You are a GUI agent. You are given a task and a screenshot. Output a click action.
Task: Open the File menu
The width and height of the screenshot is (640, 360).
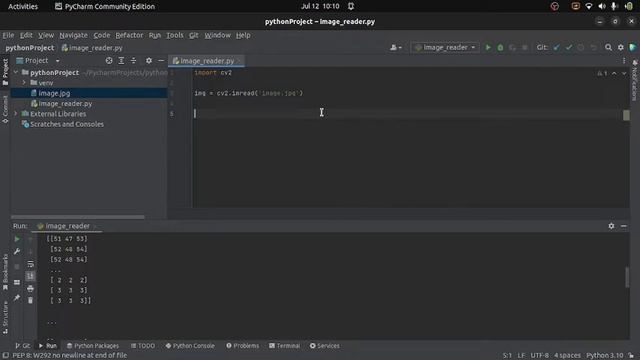(8, 35)
